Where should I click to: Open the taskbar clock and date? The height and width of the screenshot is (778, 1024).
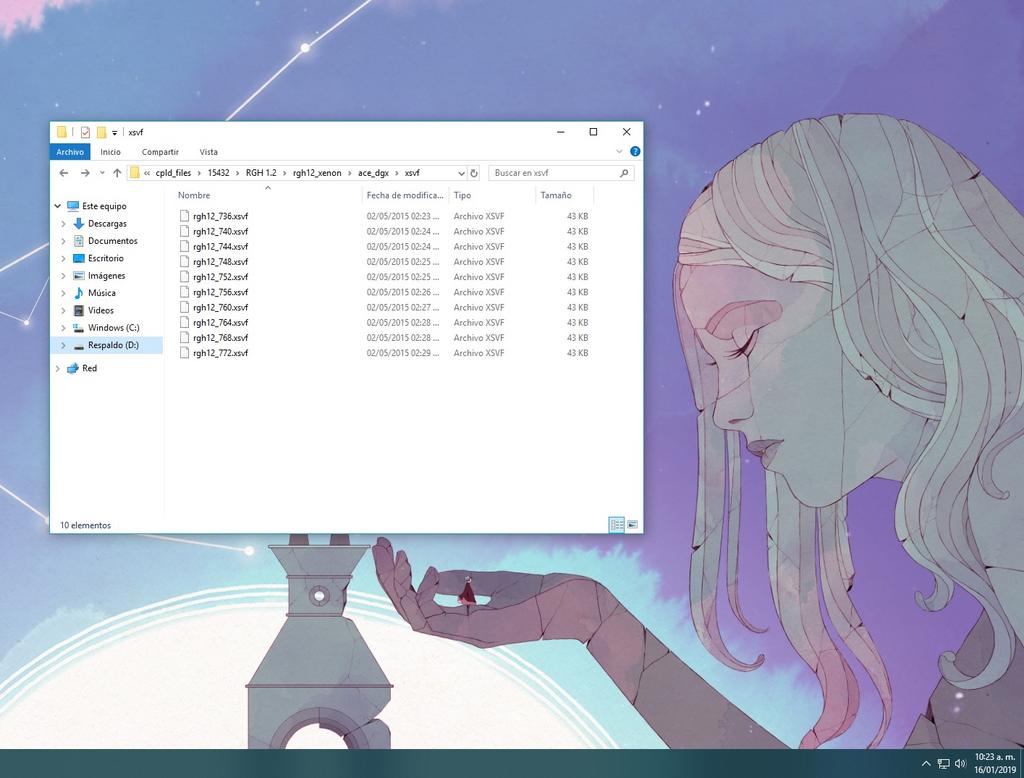click(995, 763)
